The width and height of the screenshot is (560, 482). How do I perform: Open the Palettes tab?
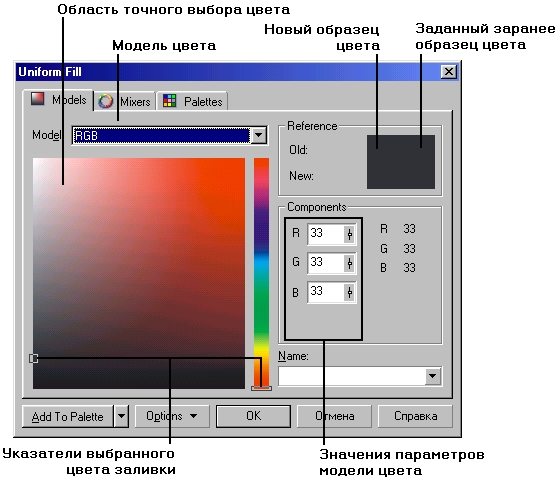(192, 101)
